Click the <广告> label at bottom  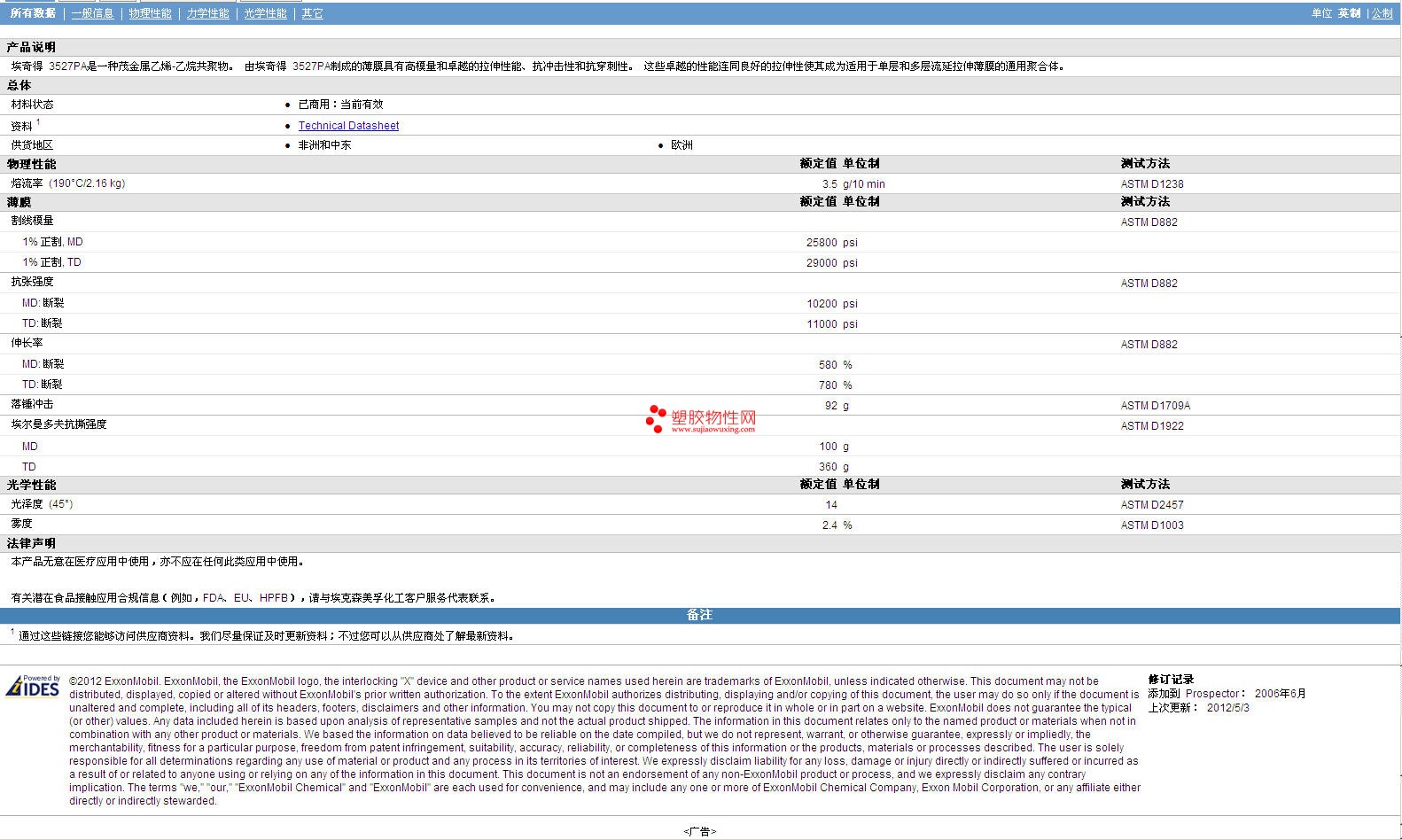700,832
